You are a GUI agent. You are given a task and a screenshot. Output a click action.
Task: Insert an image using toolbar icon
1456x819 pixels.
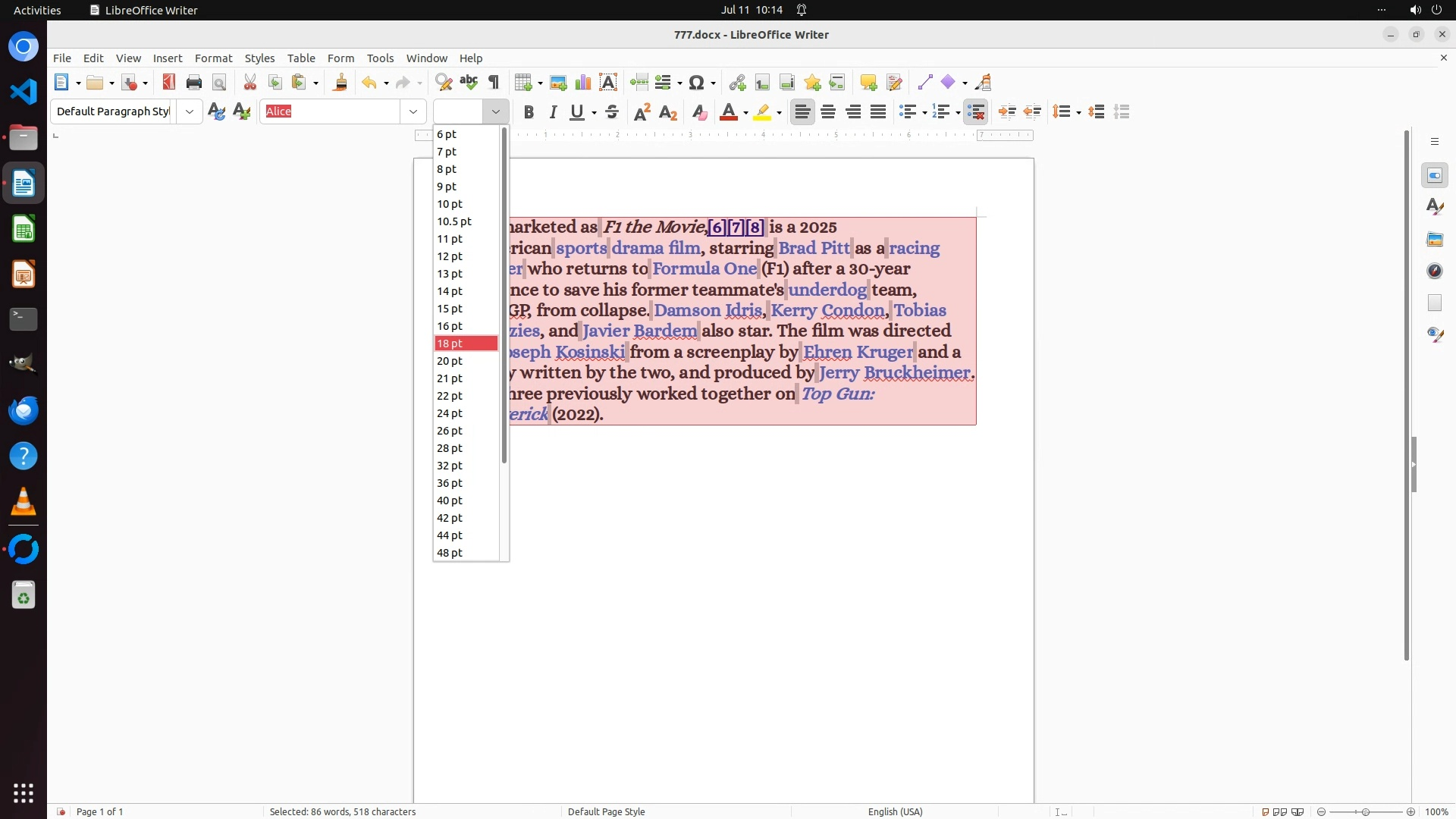(558, 82)
